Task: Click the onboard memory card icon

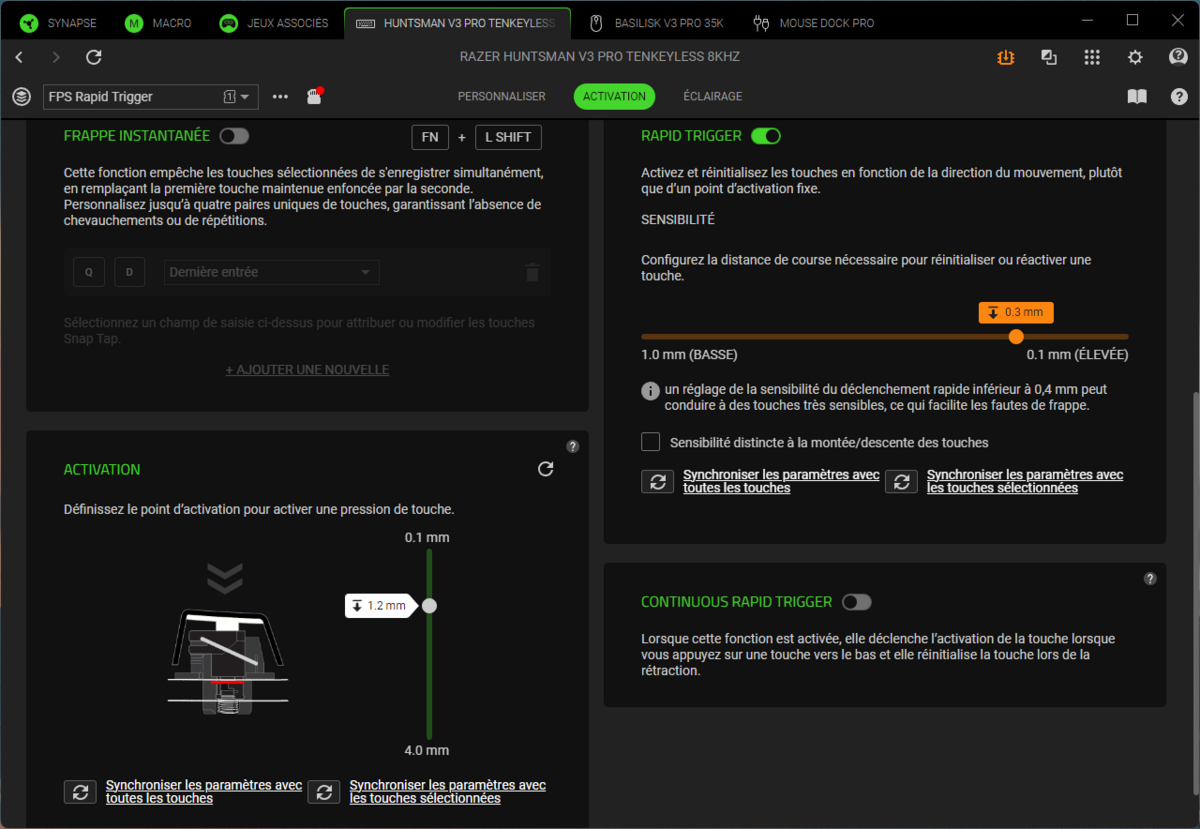Action: 314,96
